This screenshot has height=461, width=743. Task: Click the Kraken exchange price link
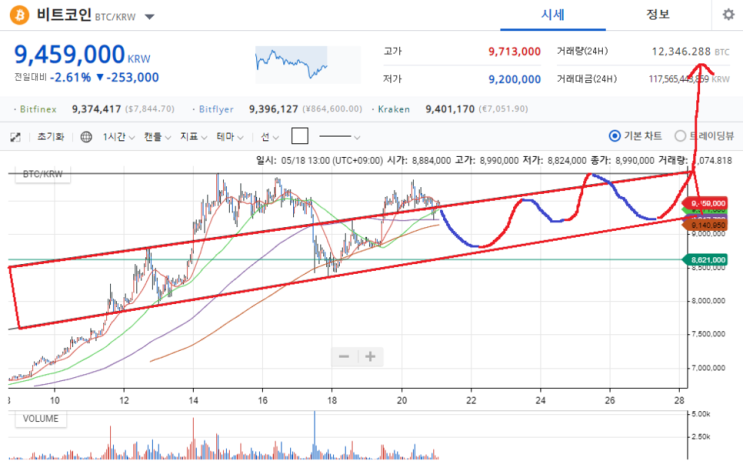(x=450, y=109)
